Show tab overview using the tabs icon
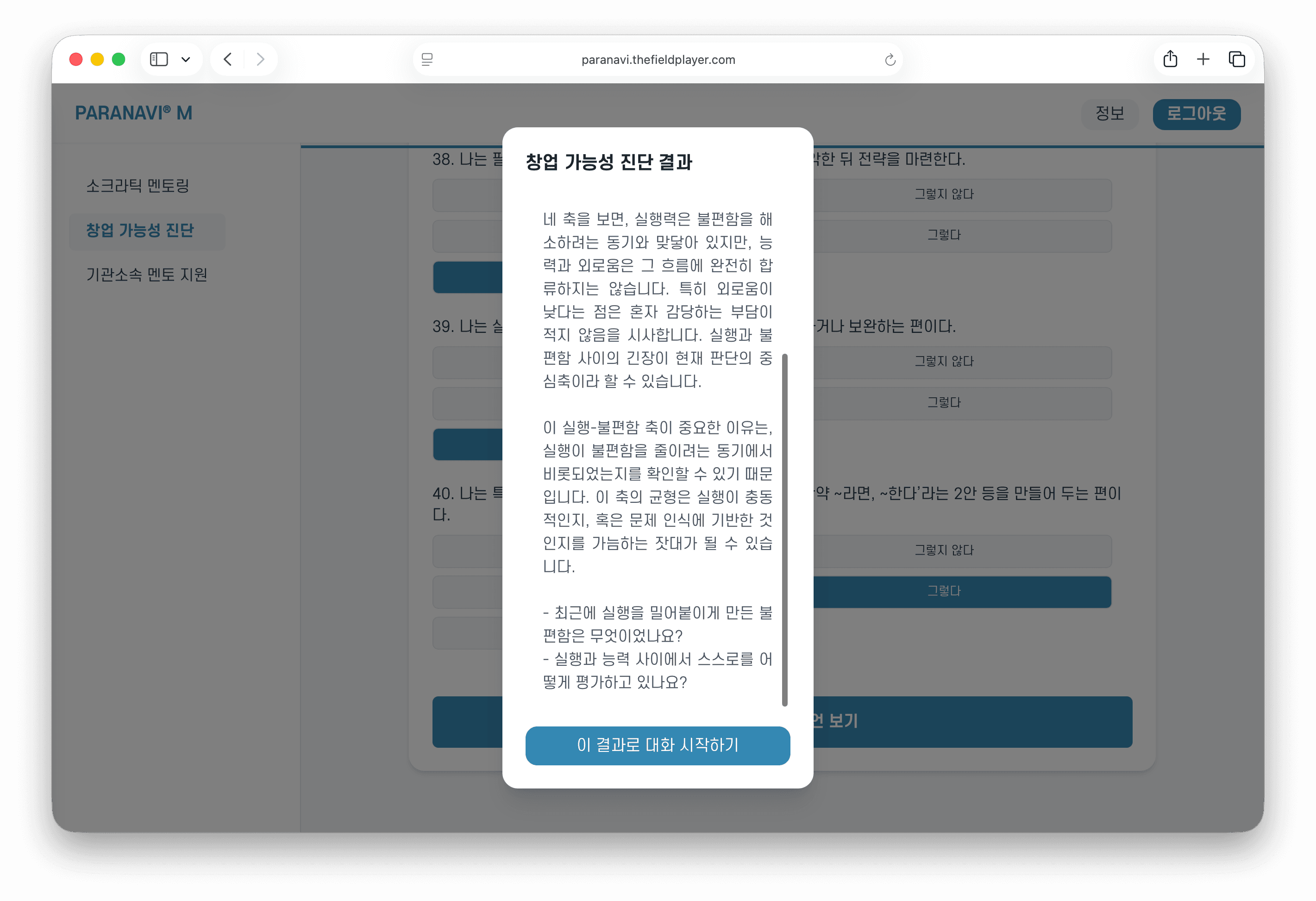The image size is (1316, 901). [1237, 59]
